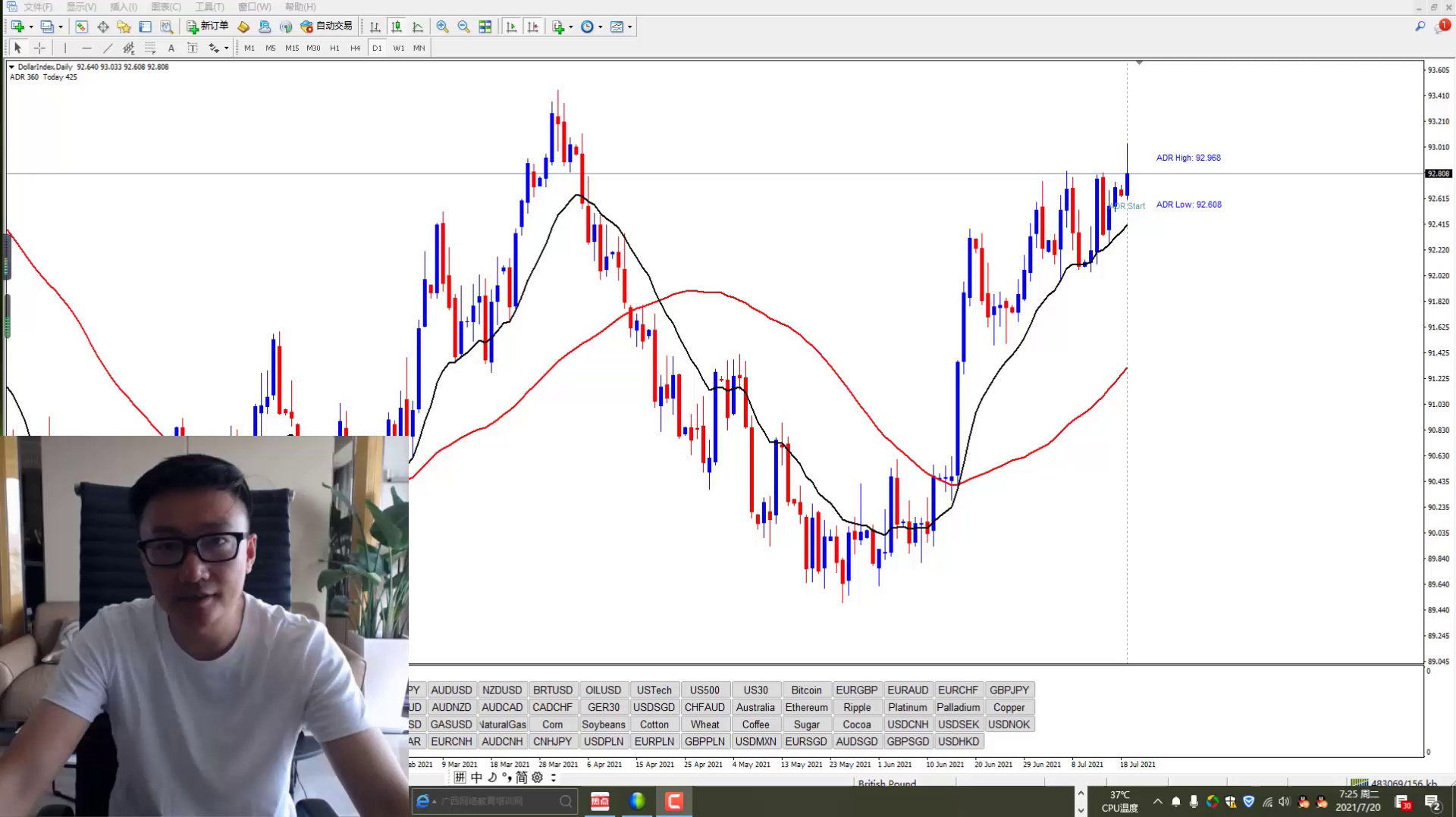Load the Bitcoin symbol
The width and height of the screenshot is (1456, 817).
coord(806,690)
